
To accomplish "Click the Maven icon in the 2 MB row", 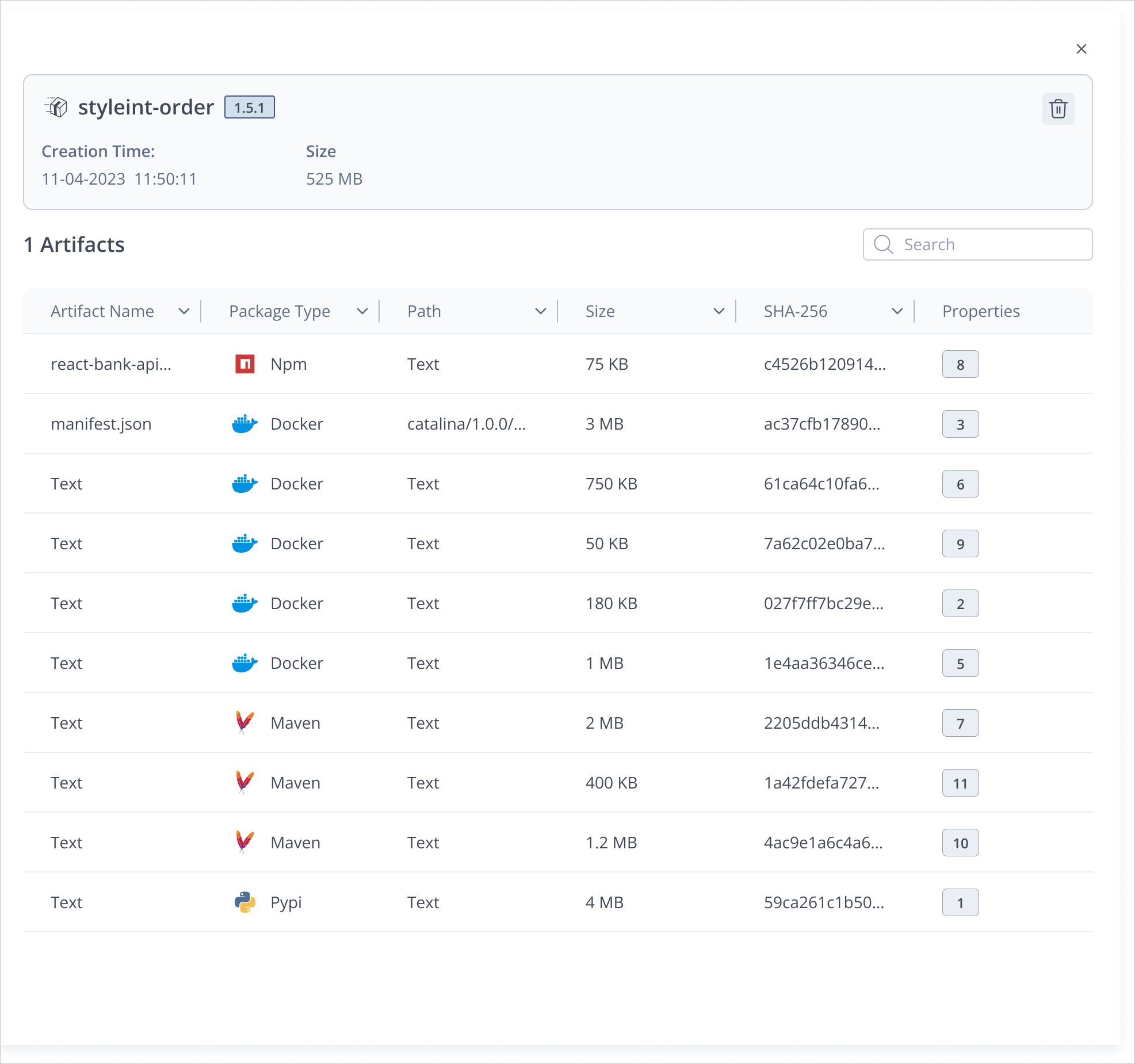I will (x=244, y=723).
